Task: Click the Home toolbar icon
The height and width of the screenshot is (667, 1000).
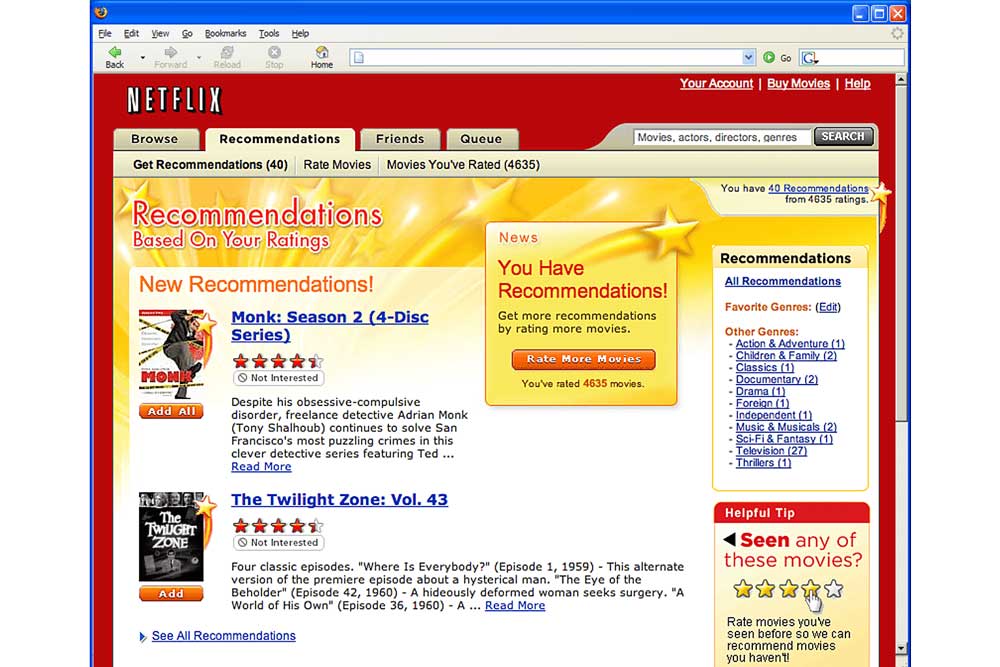Action: pyautogui.click(x=322, y=52)
